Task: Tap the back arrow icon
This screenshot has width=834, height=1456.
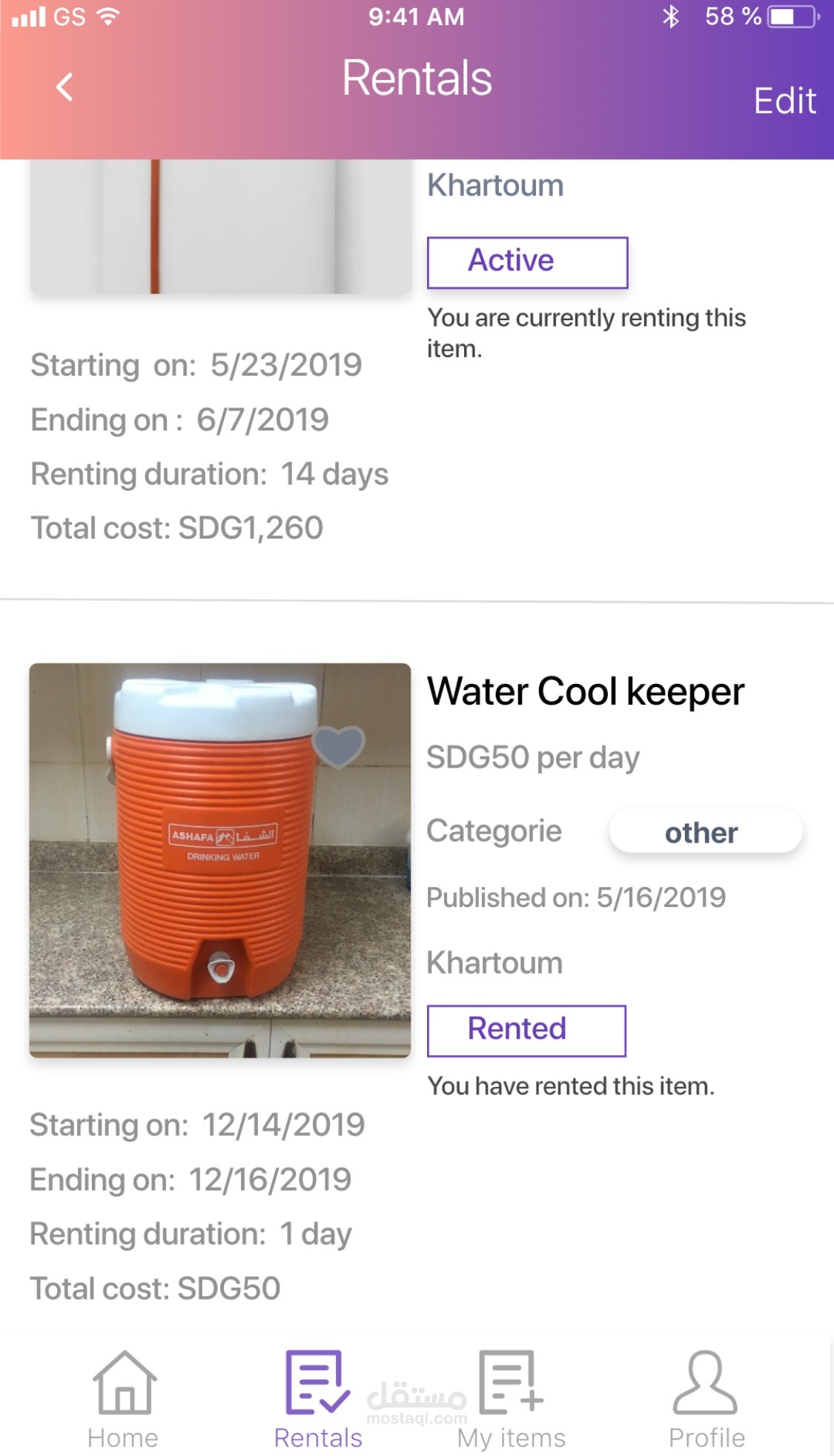Action: click(65, 87)
